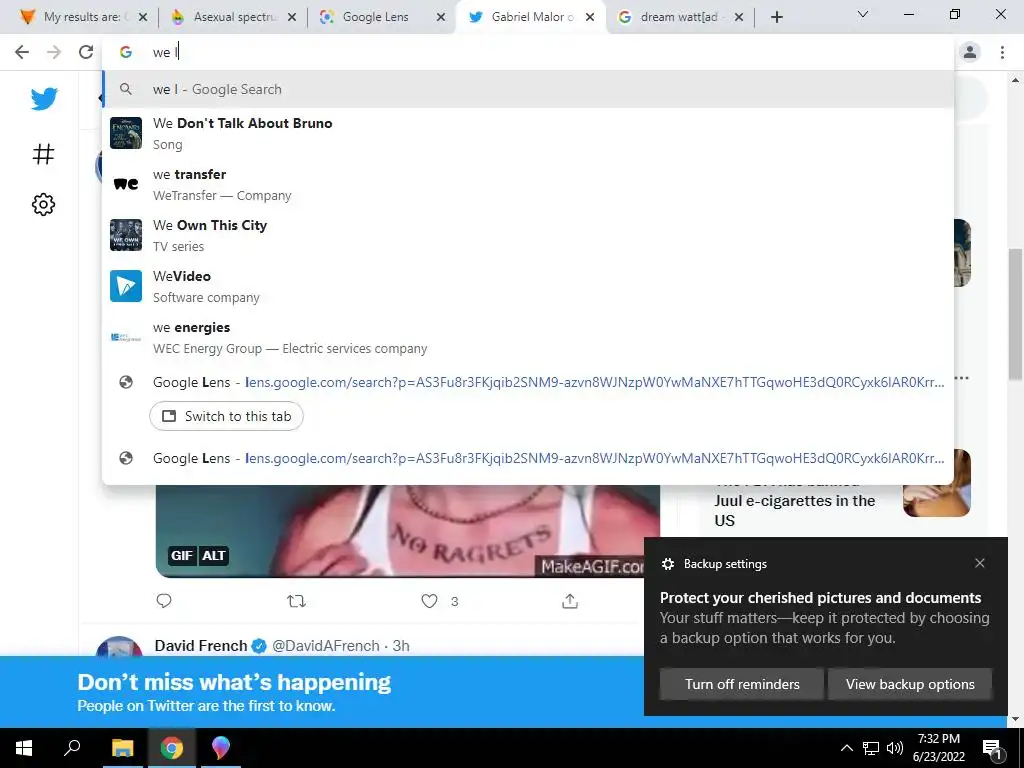
Task: Click the taskbar clock showing 7:32 PM
Action: 938,748
